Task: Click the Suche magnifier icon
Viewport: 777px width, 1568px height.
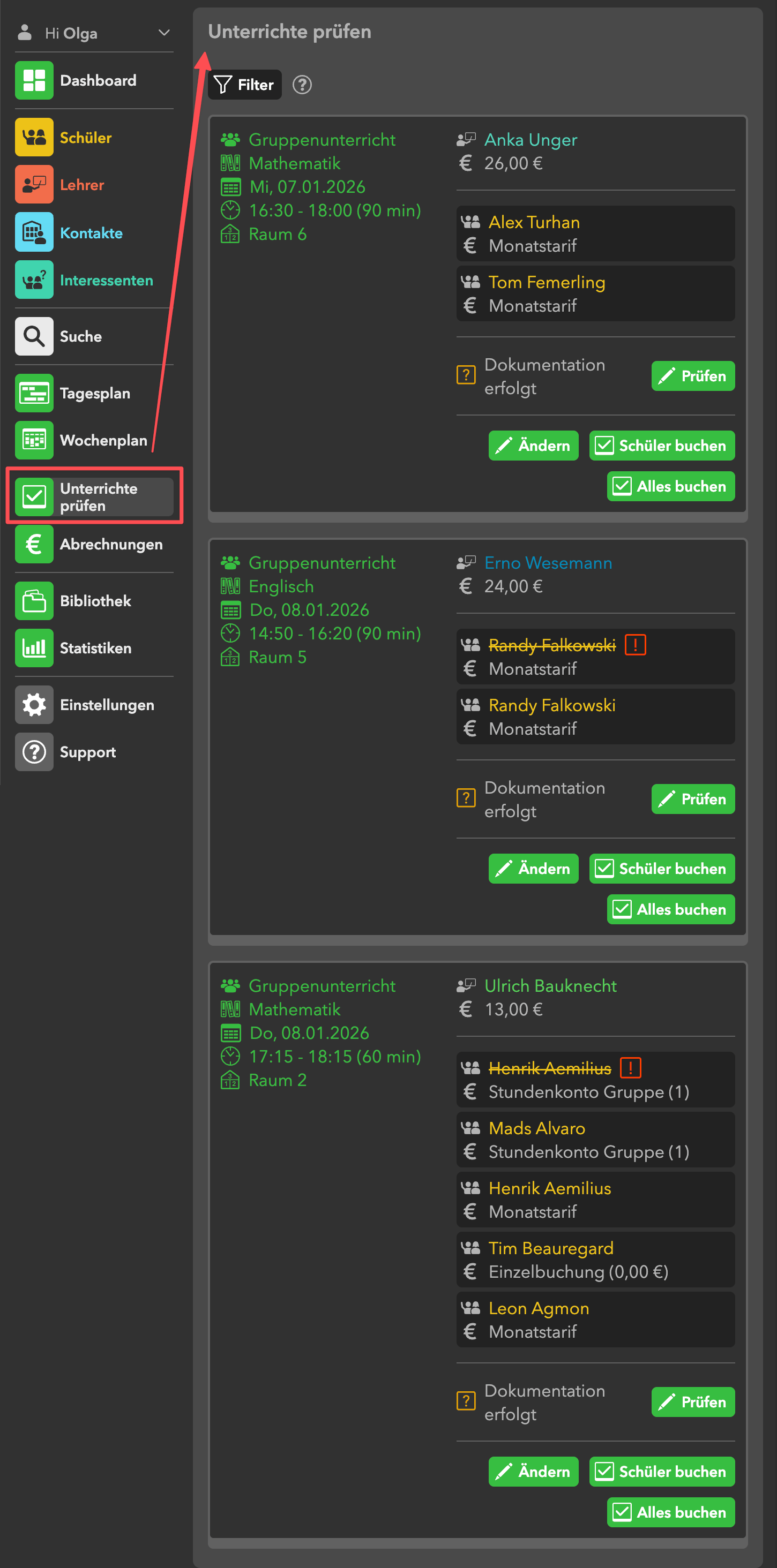Action: [34, 336]
